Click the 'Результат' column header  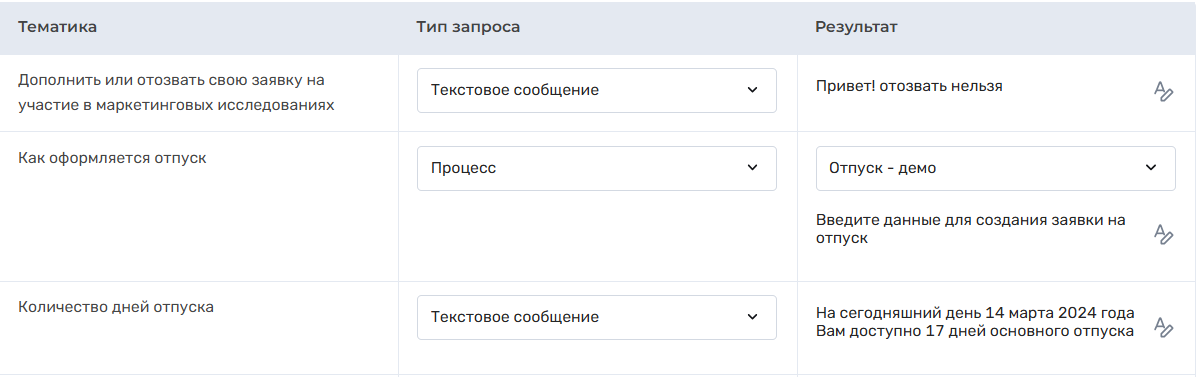(856, 28)
